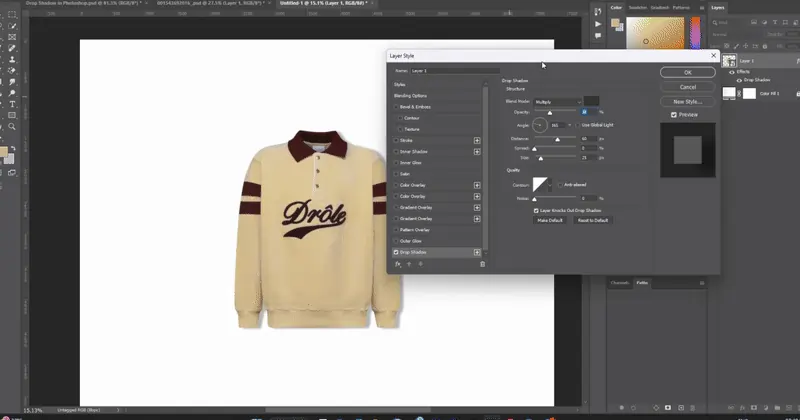The height and width of the screenshot is (420, 800).
Task: Enable the Bevel & Emboss checkbox
Action: pyautogui.click(x=396, y=107)
